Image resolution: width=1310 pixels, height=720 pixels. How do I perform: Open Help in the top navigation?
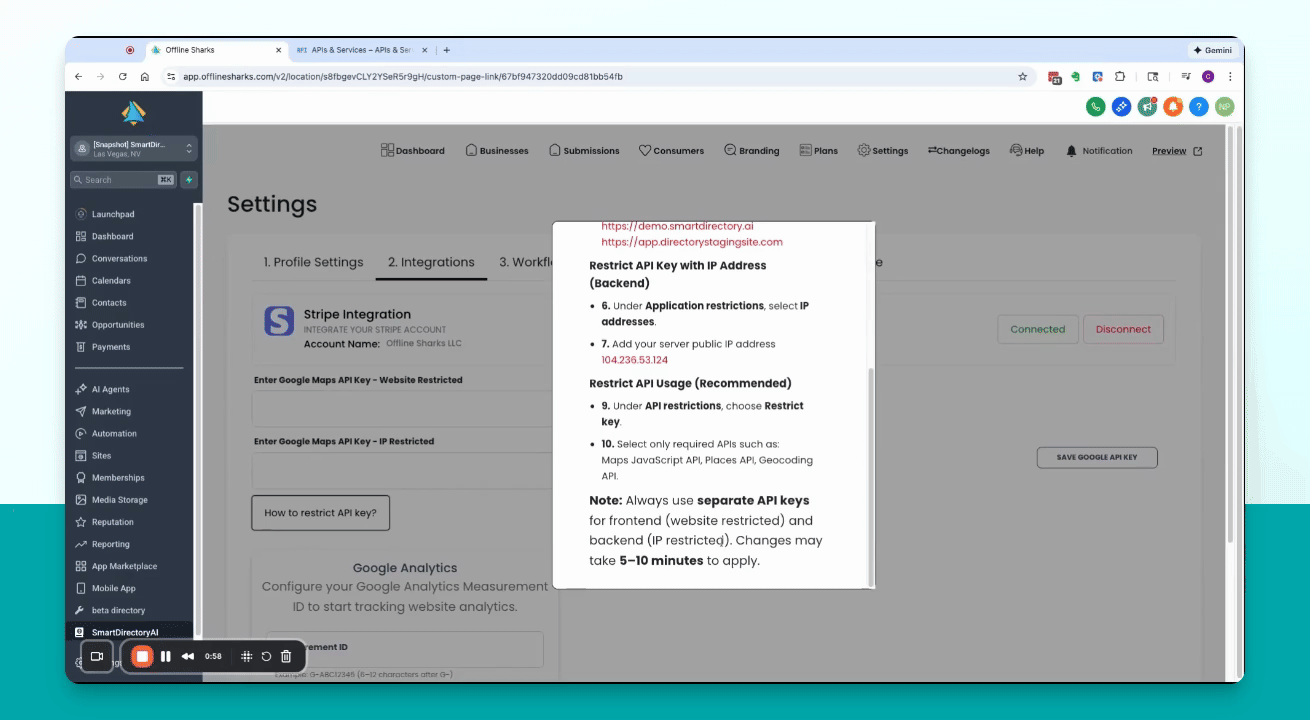pos(1027,150)
